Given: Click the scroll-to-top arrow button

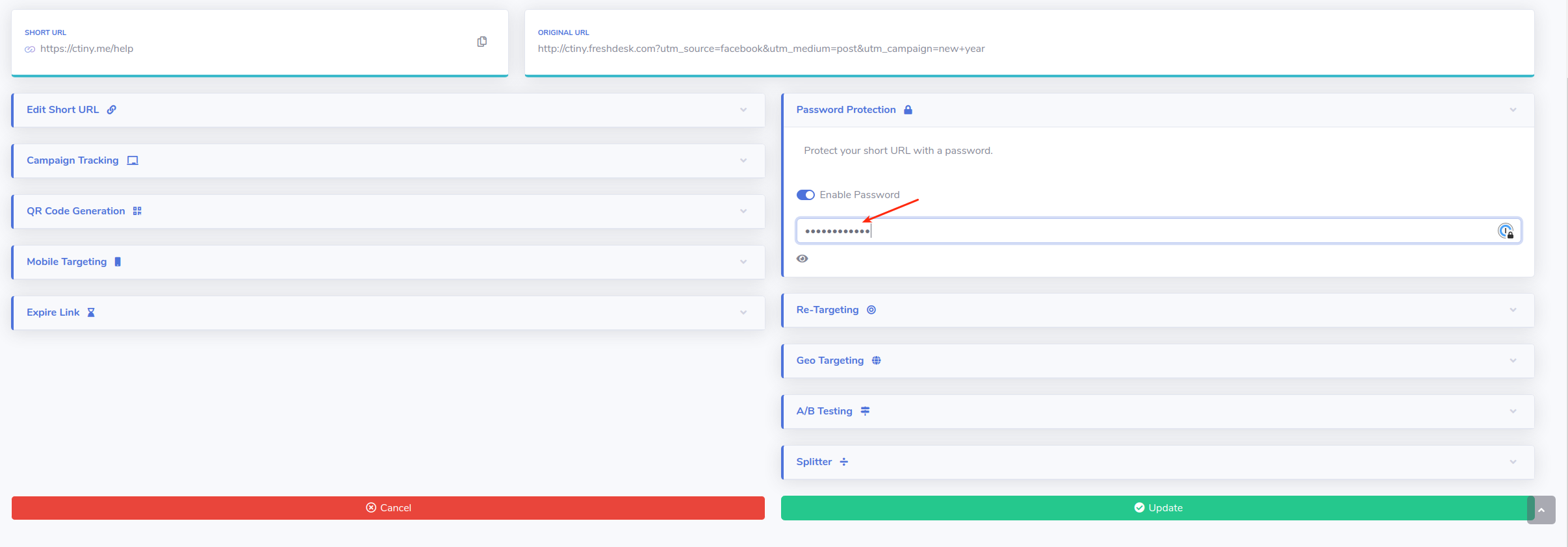Looking at the screenshot, I should tap(1541, 510).
